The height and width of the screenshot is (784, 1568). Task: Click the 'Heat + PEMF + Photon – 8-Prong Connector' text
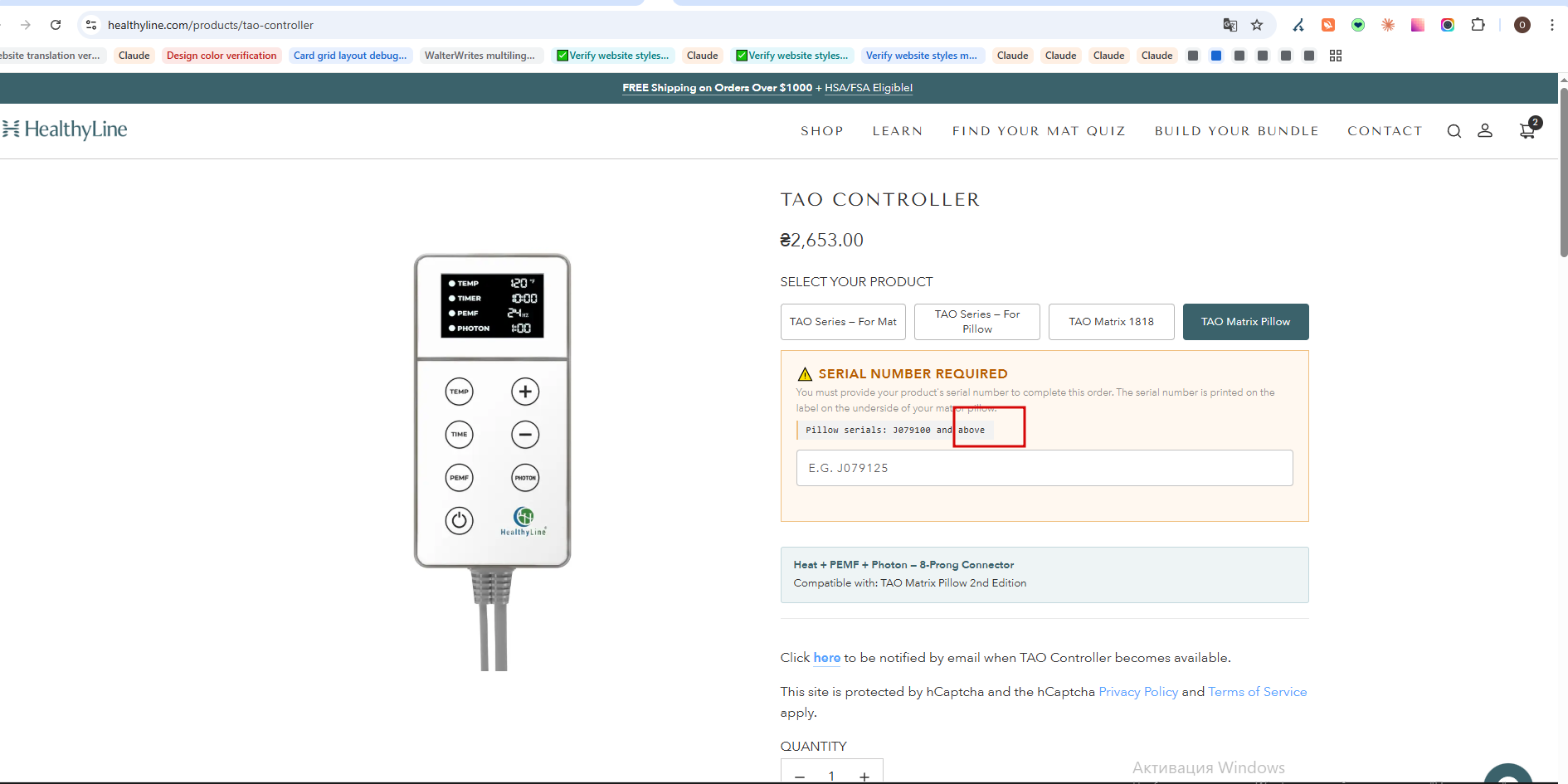point(904,565)
